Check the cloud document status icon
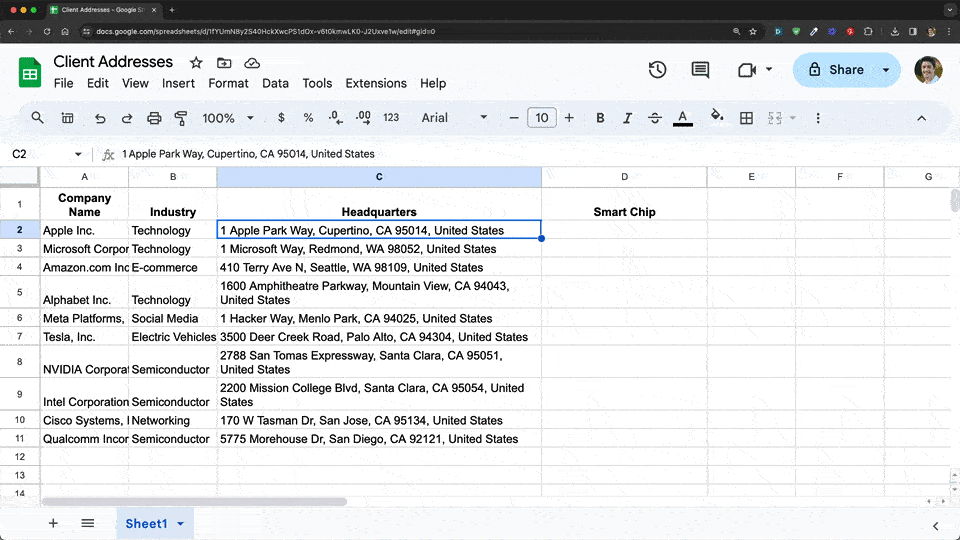Viewport: 960px width, 540px height. (x=252, y=62)
